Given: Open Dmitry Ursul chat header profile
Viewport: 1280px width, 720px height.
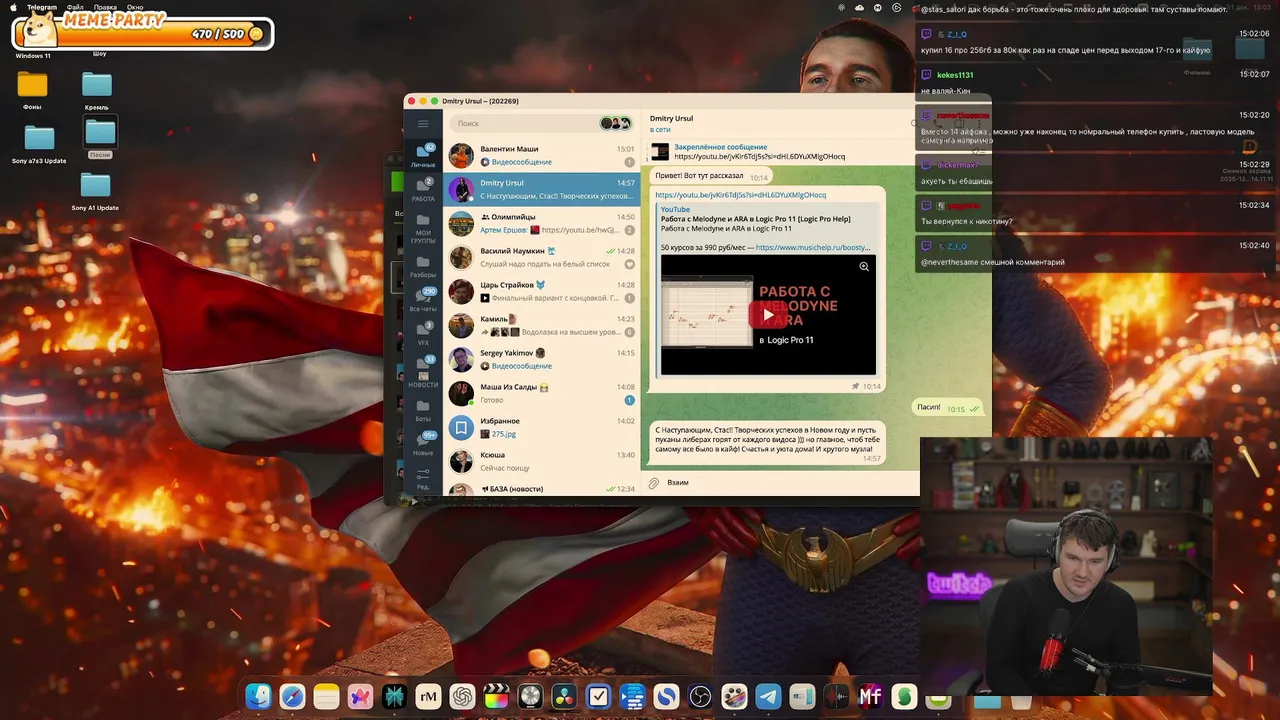Looking at the screenshot, I should (x=671, y=123).
